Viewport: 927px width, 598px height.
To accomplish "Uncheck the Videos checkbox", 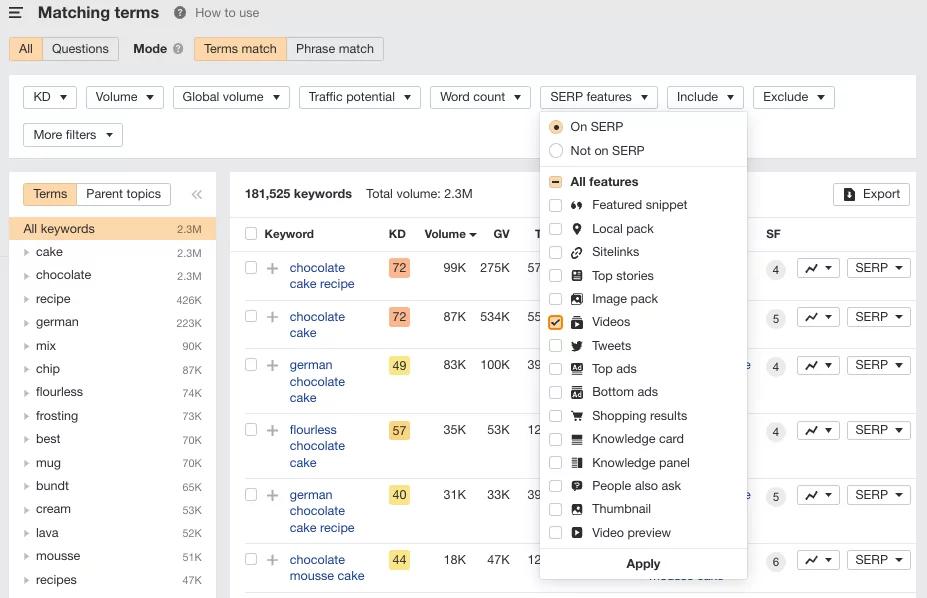I will 556,322.
